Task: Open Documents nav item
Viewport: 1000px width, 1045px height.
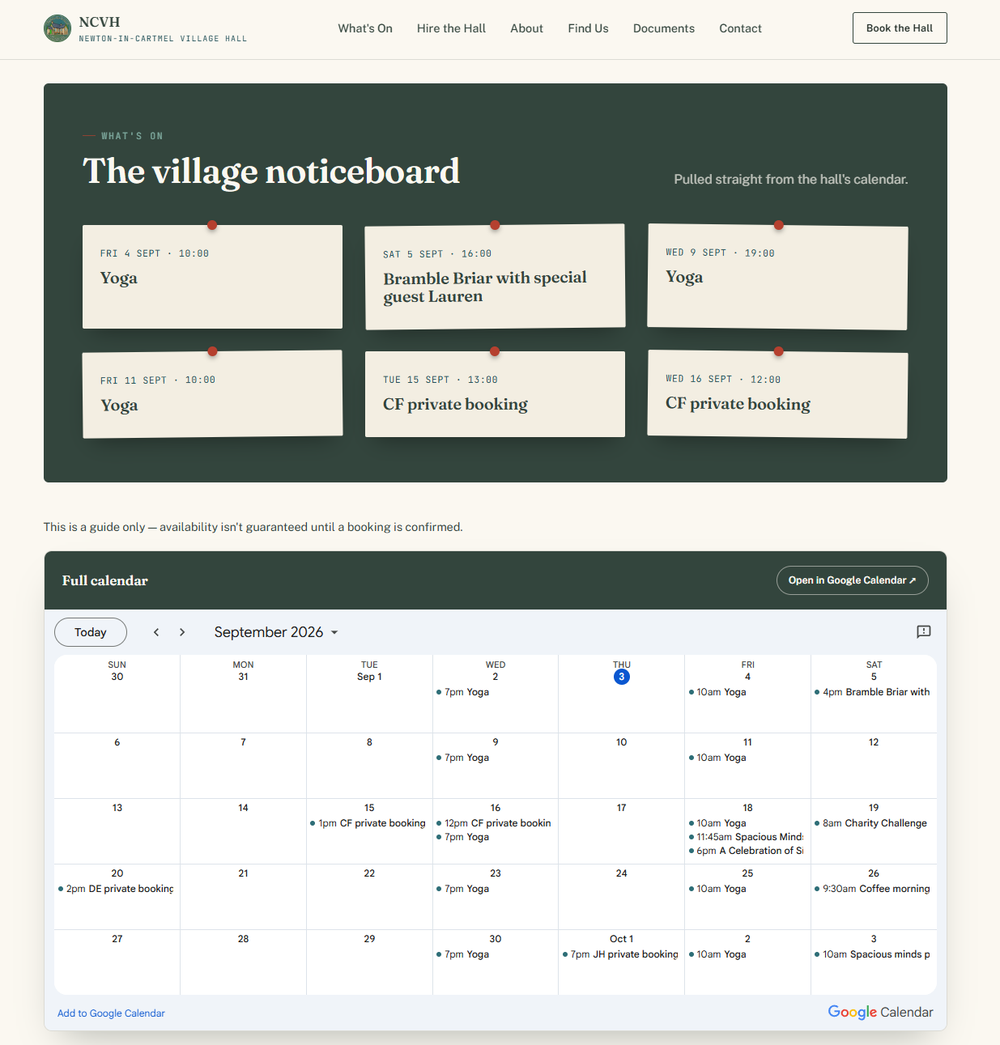Action: (x=663, y=29)
